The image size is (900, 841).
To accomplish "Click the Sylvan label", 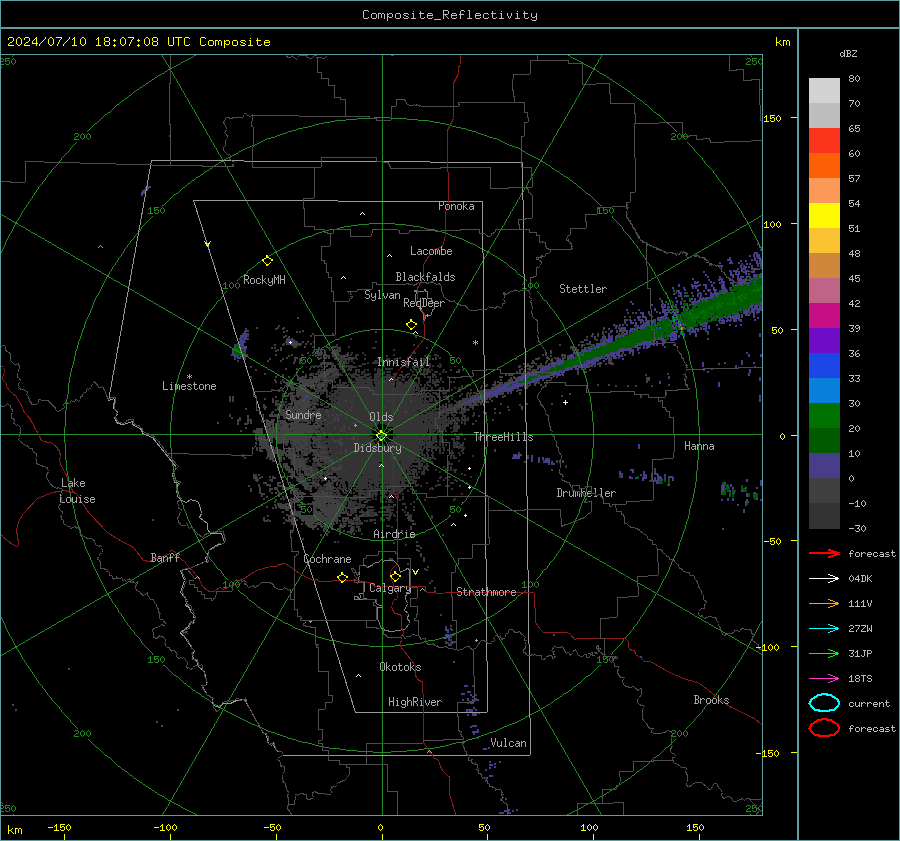I will 382,295.
